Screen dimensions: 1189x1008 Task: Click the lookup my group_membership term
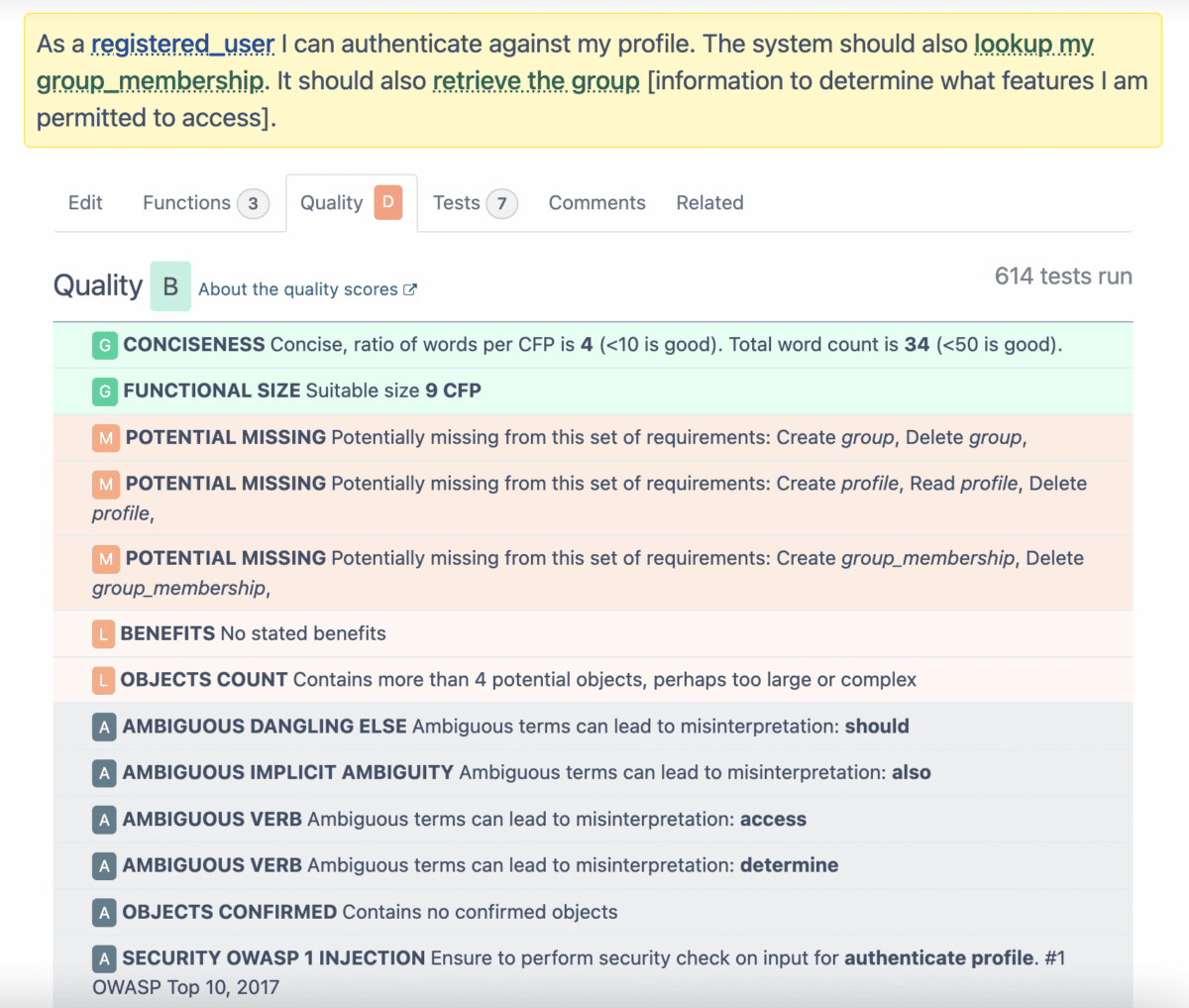click(1033, 45)
